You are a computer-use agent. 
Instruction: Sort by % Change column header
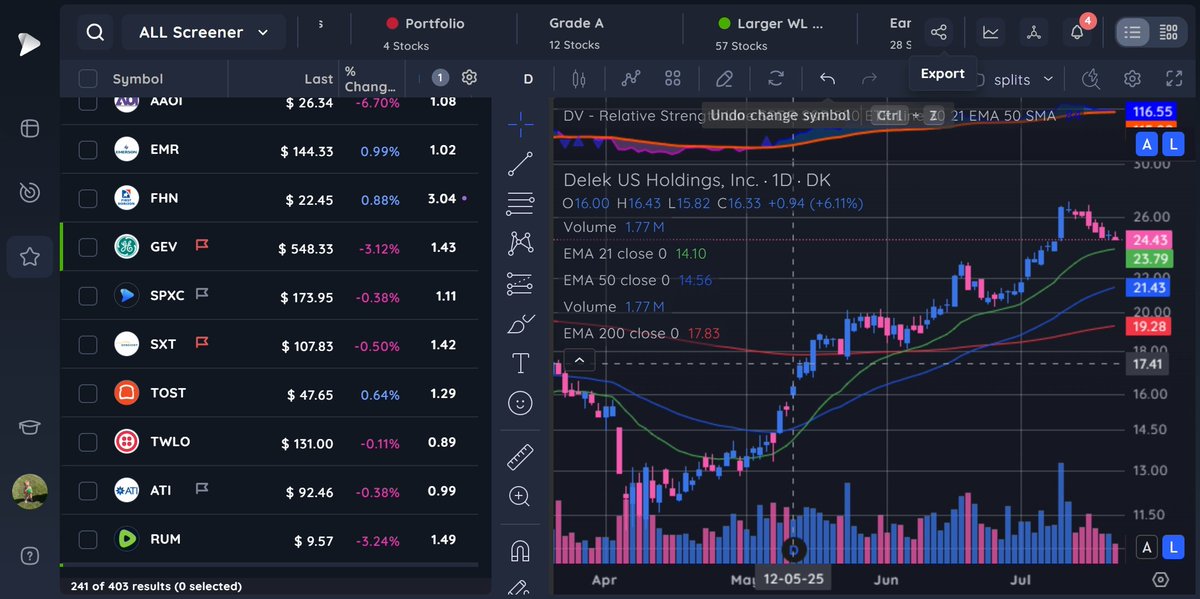point(369,79)
